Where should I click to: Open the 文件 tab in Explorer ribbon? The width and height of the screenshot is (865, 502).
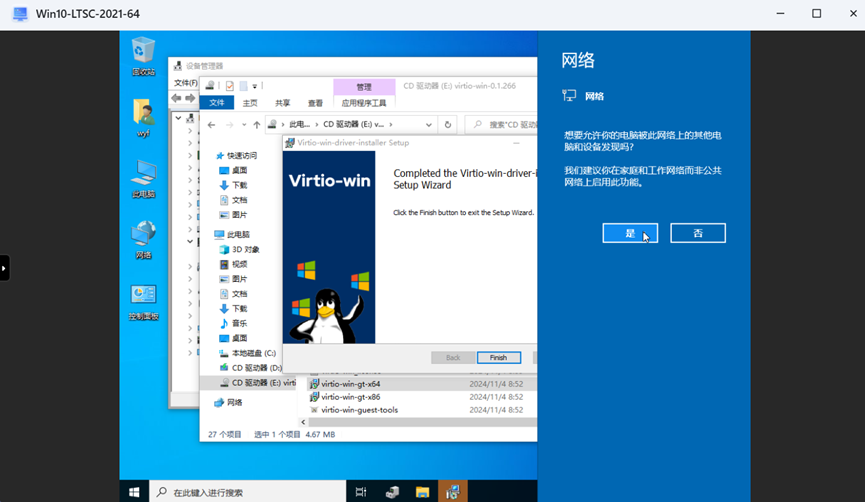coord(217,103)
